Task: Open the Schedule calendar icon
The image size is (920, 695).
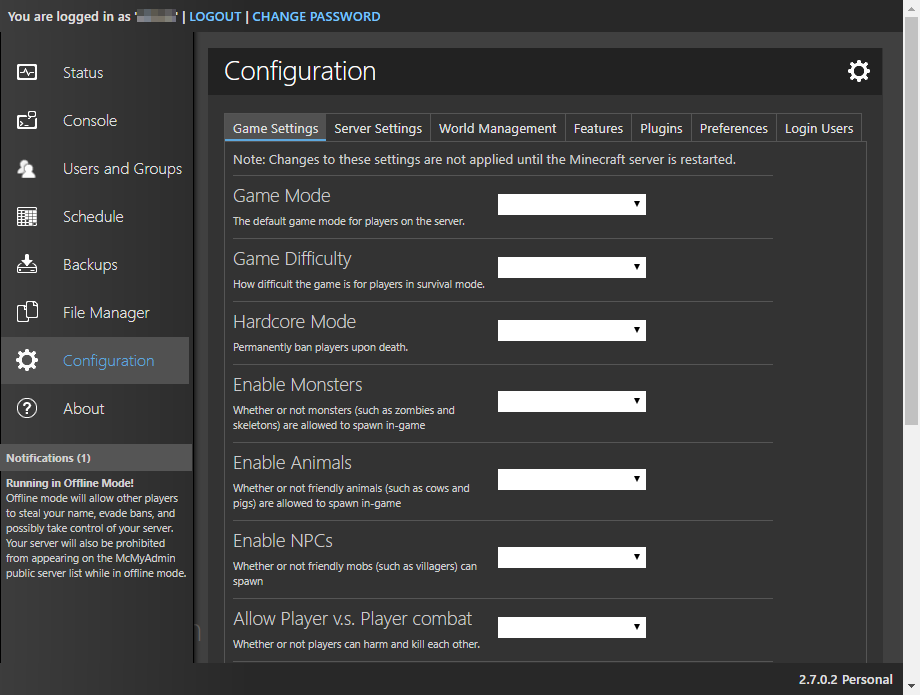Action: pyautogui.click(x=27, y=216)
